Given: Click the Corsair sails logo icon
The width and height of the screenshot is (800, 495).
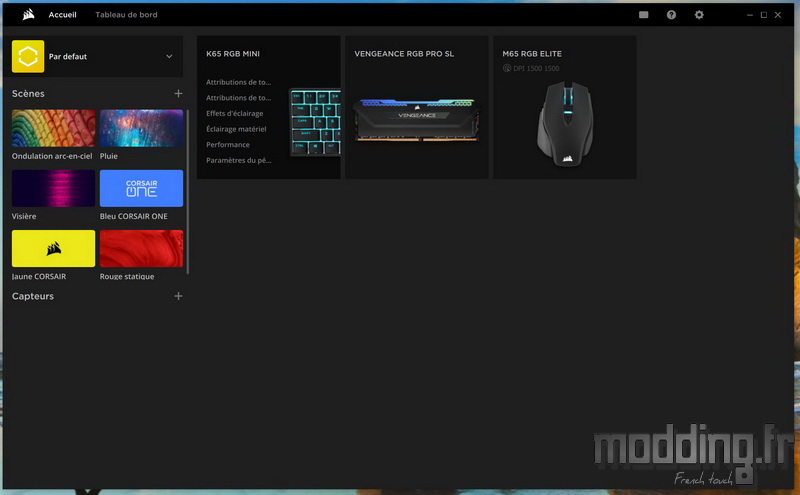Looking at the screenshot, I should point(28,14).
